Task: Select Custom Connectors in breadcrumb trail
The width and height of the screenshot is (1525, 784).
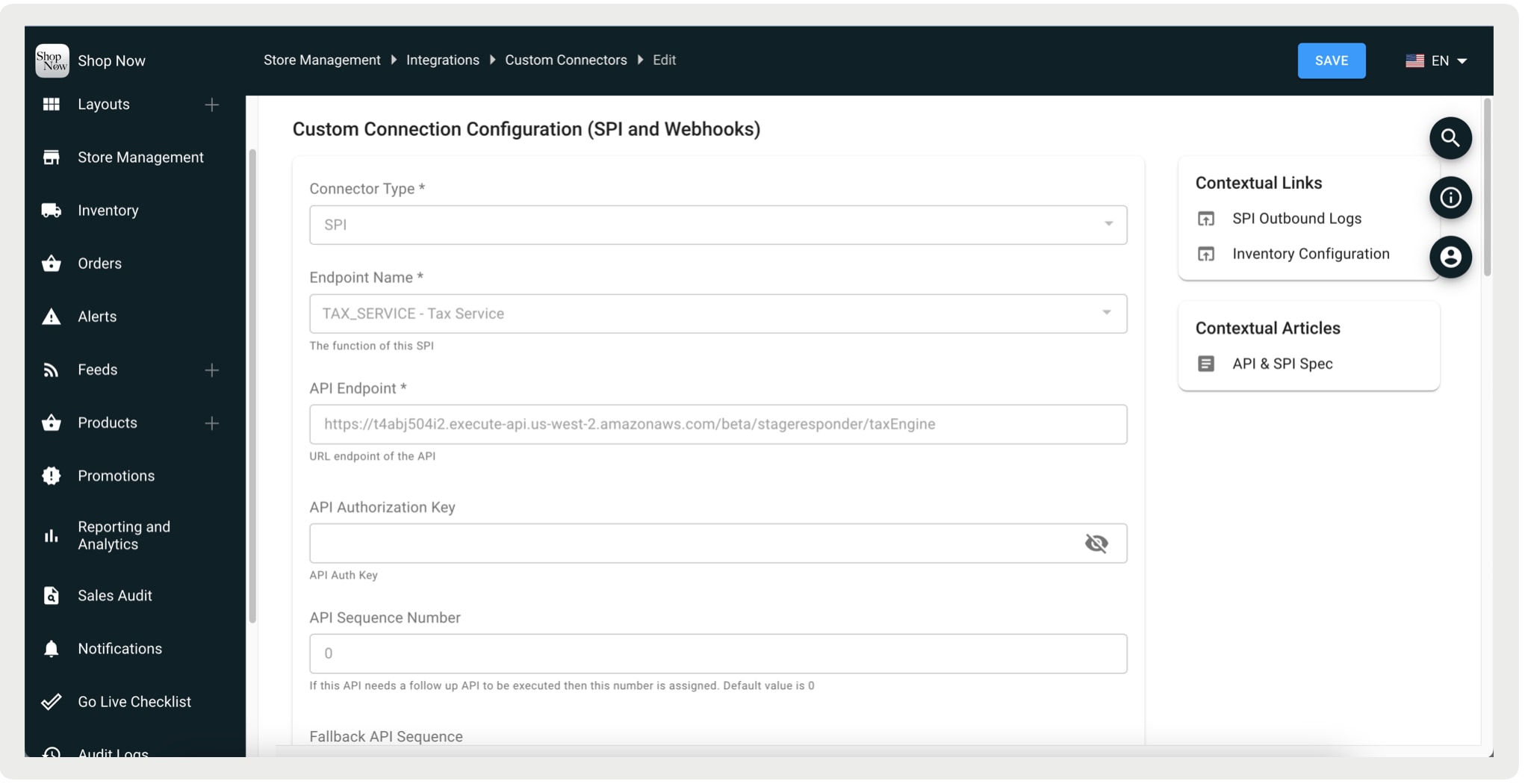Action: coord(565,60)
